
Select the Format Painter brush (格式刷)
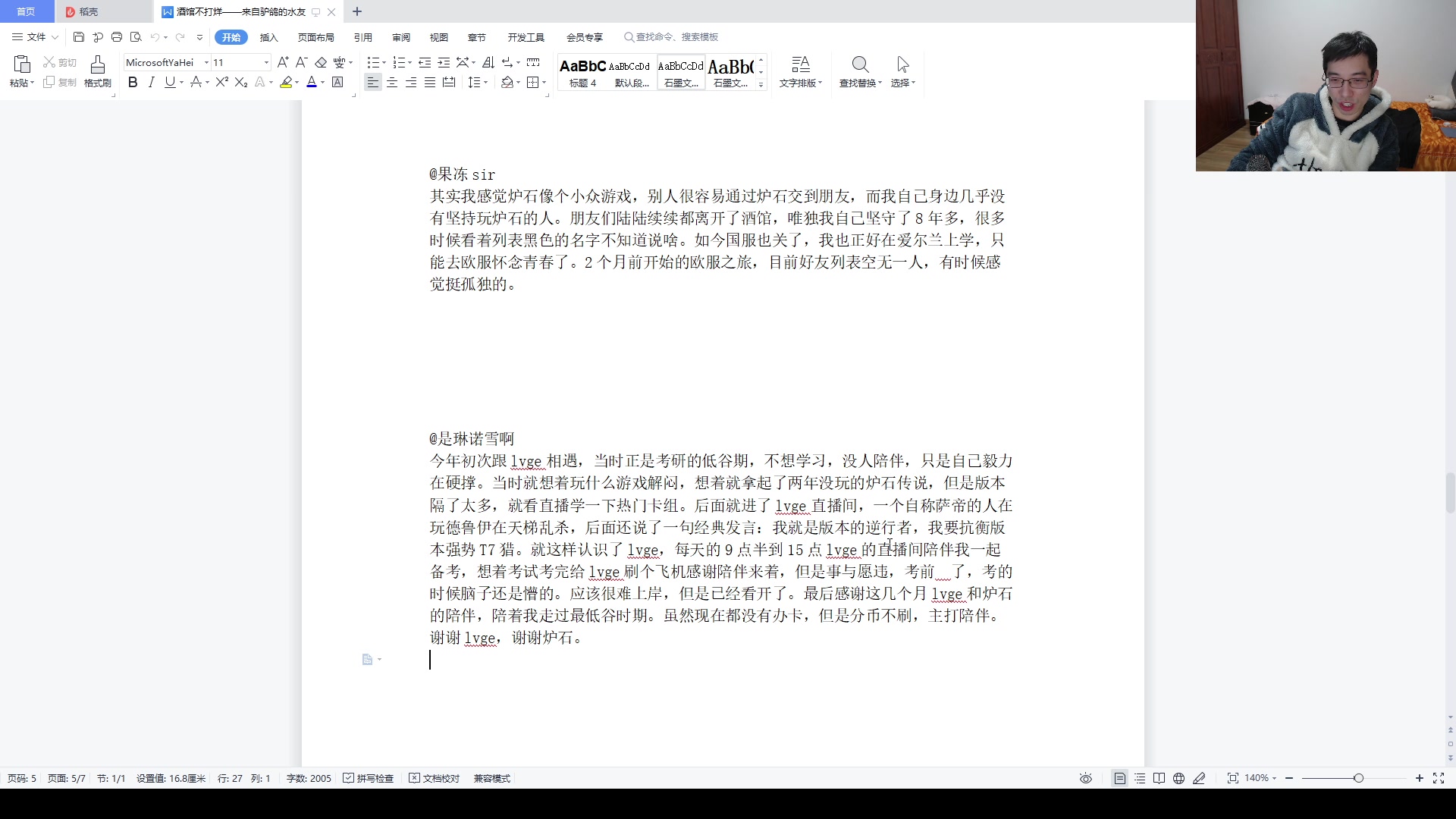pyautogui.click(x=98, y=71)
